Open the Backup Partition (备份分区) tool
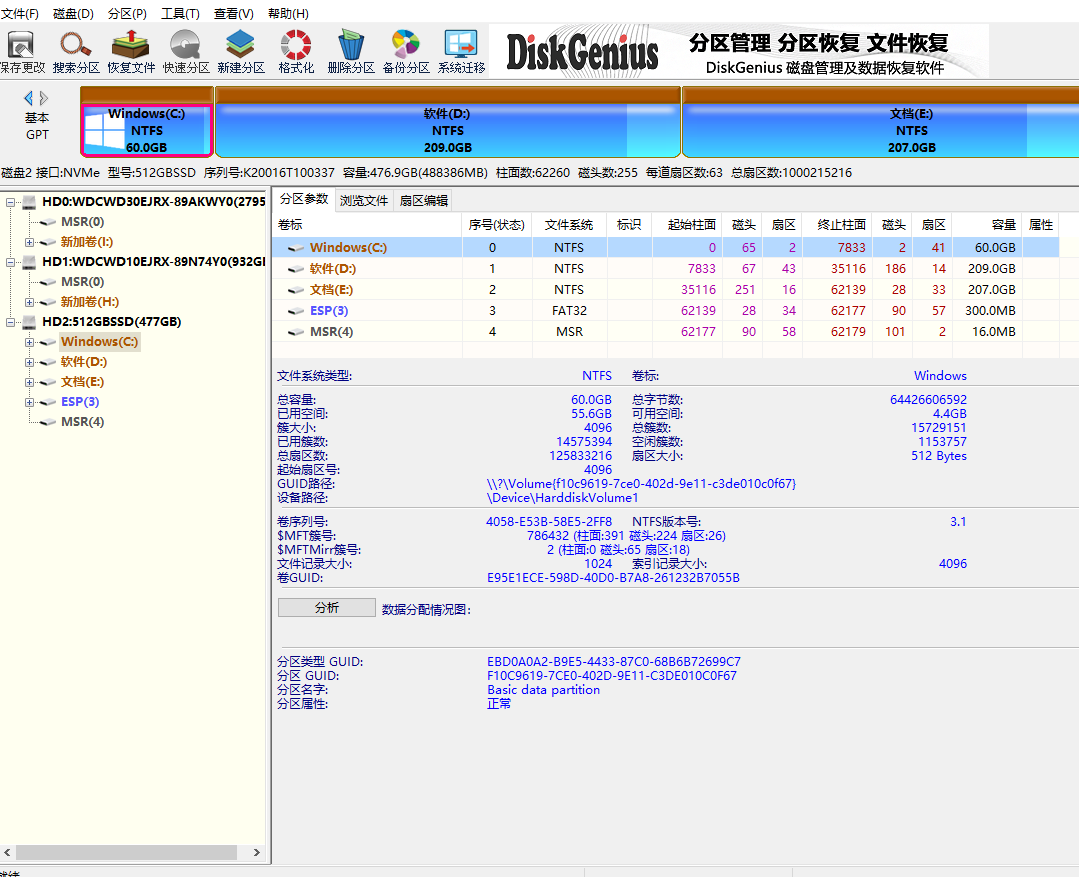 [406, 52]
